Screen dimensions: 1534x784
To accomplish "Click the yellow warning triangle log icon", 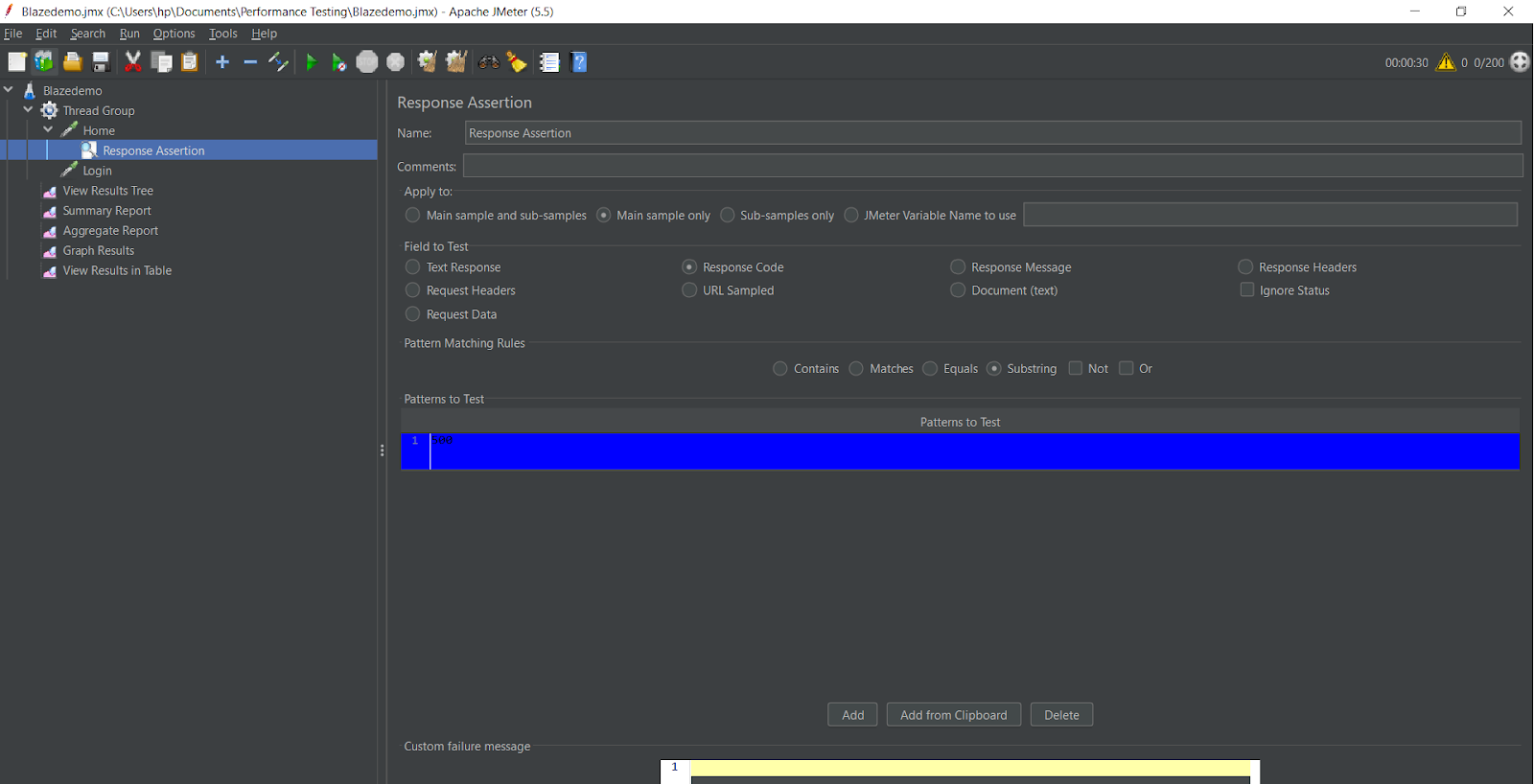I will coord(1446,62).
